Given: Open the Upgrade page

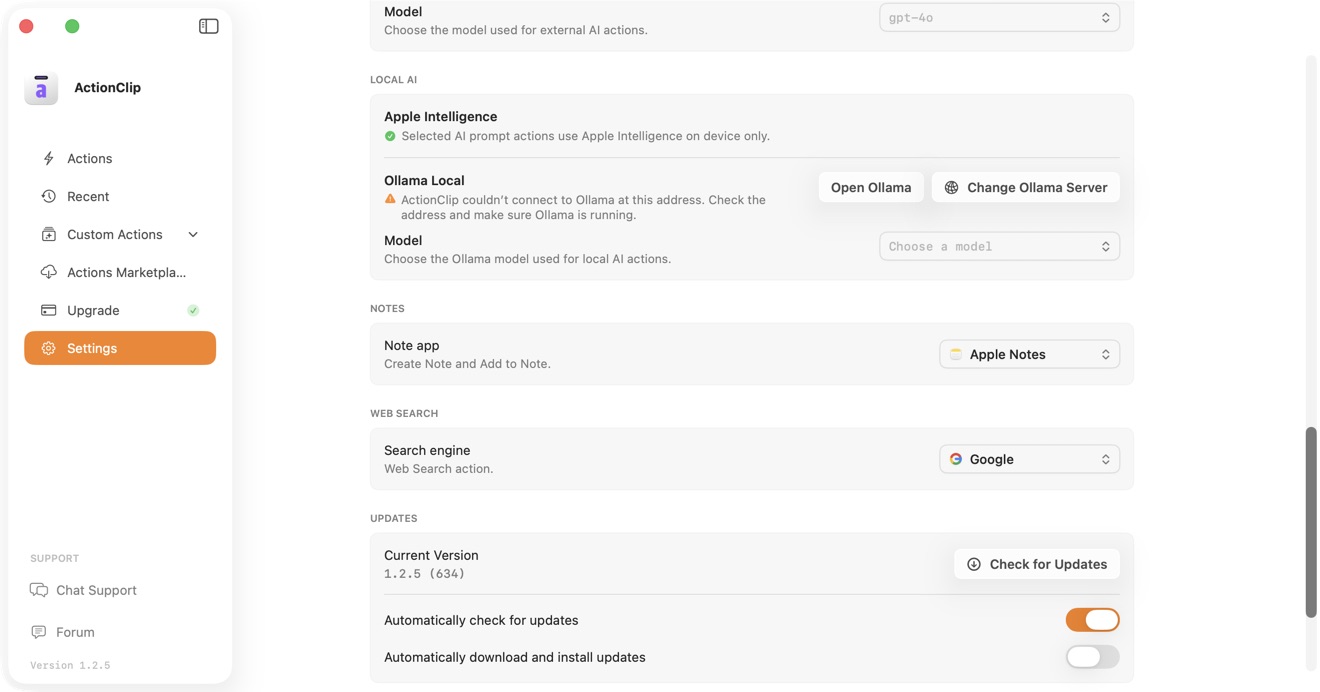Looking at the screenshot, I should [x=120, y=310].
